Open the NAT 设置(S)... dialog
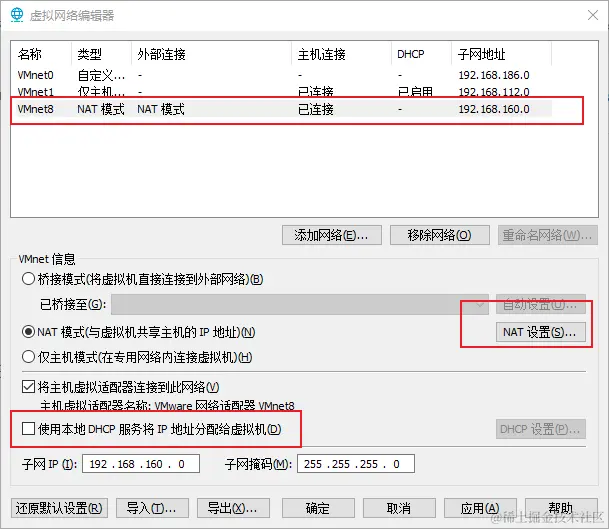Screen dimensions: 609x529 [x=540, y=332]
